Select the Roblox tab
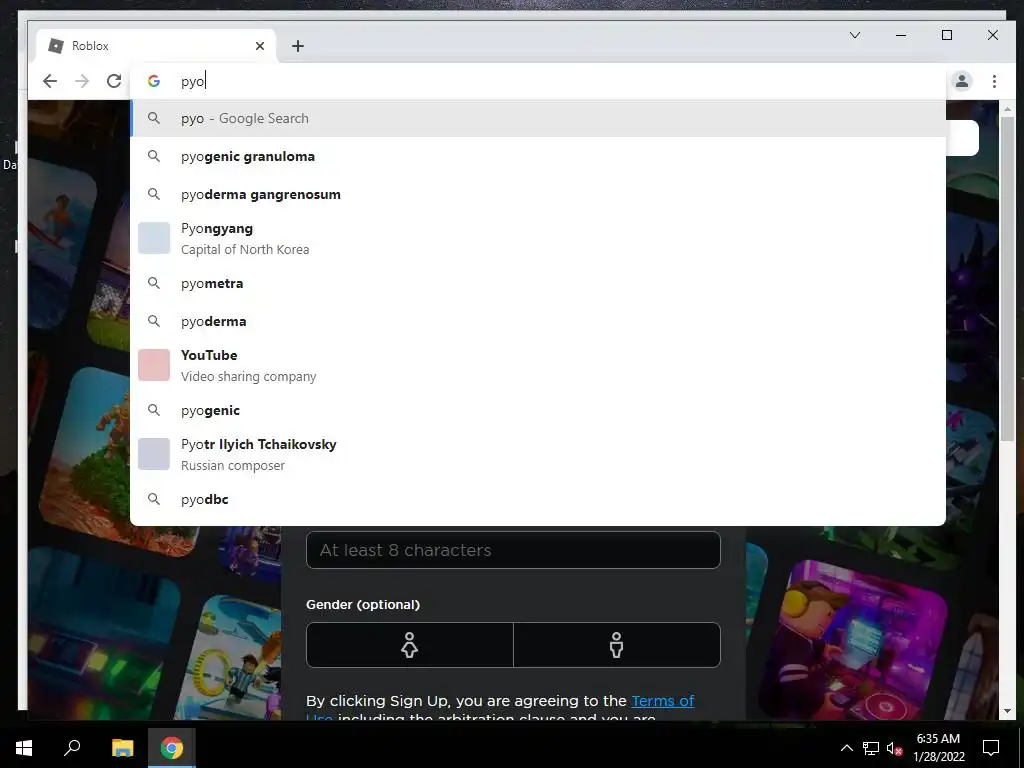This screenshot has width=1024, height=768. coord(157,46)
